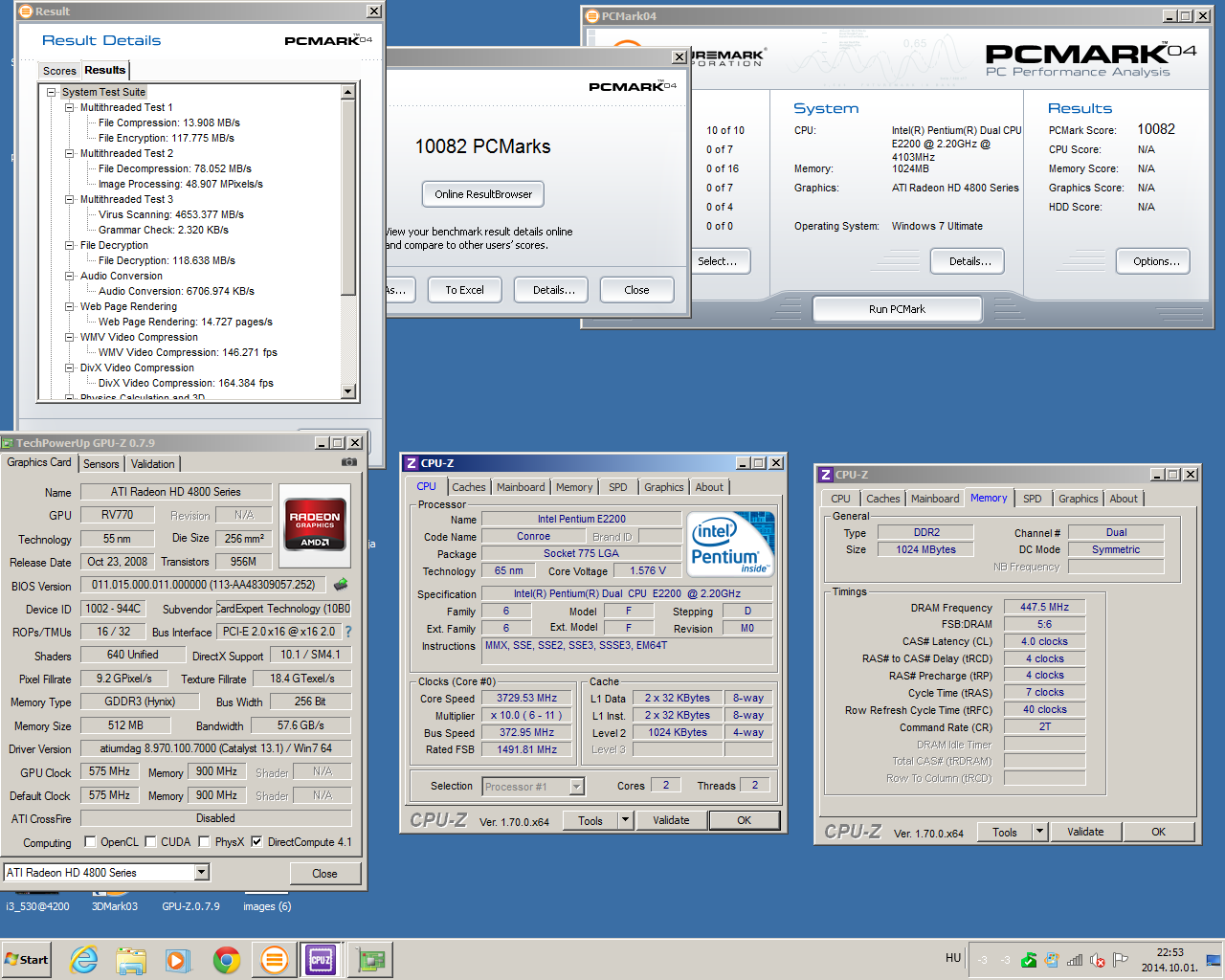
Task: Collapse the Multithreaded Test 2 node
Action: (69, 153)
